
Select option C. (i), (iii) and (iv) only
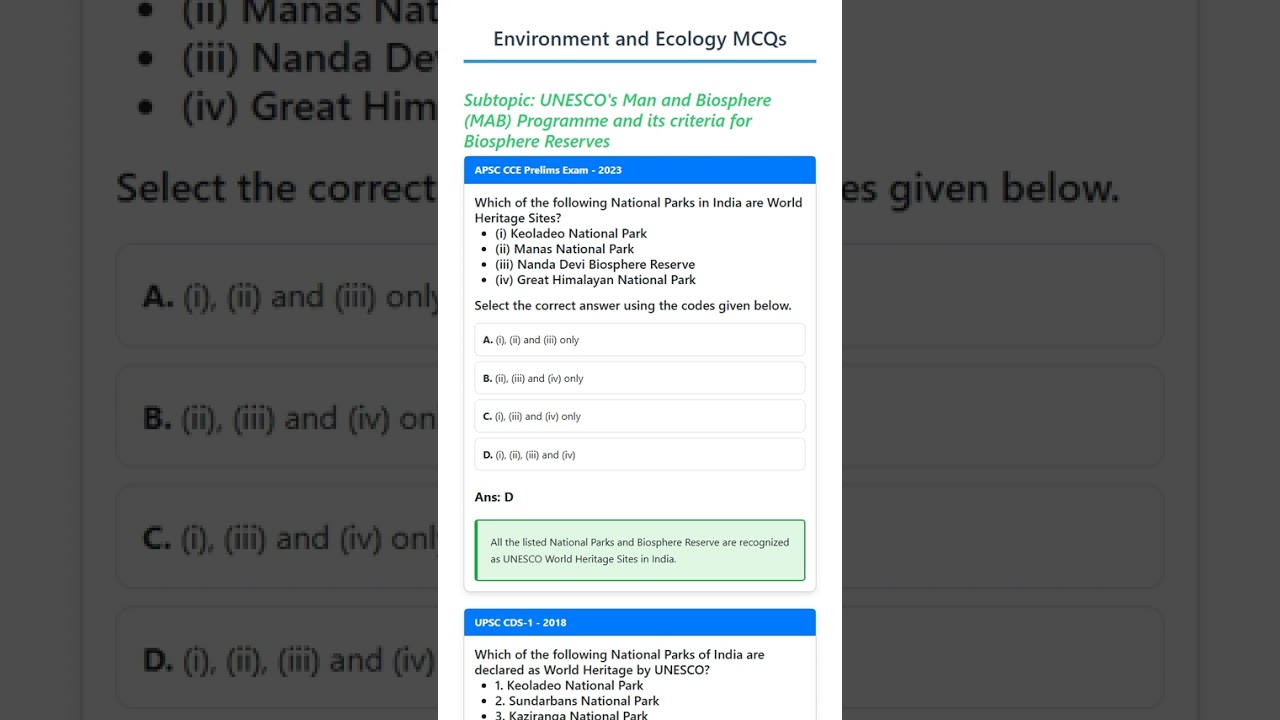639,416
